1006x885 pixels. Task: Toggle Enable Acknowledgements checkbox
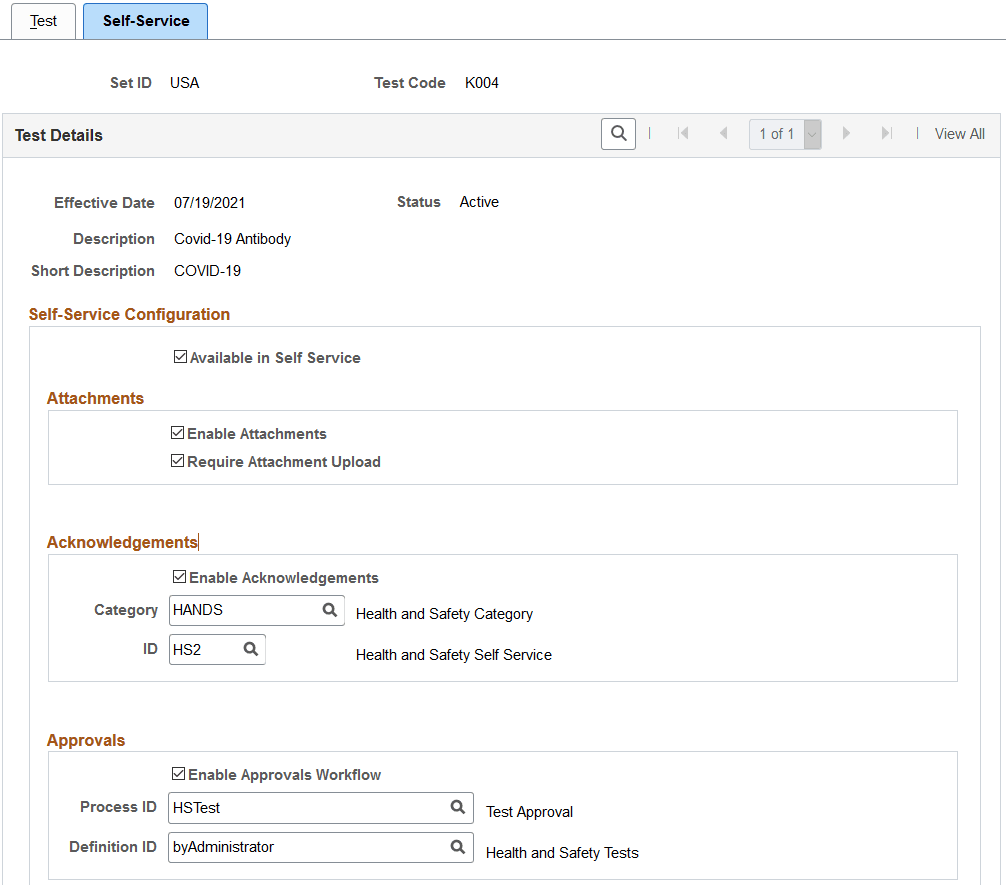coord(180,577)
